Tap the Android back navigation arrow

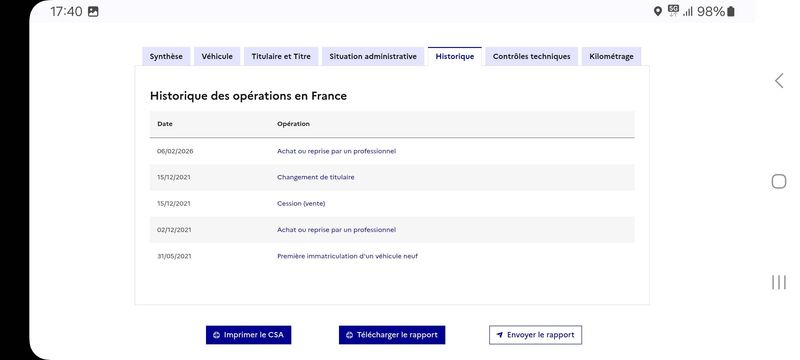779,81
